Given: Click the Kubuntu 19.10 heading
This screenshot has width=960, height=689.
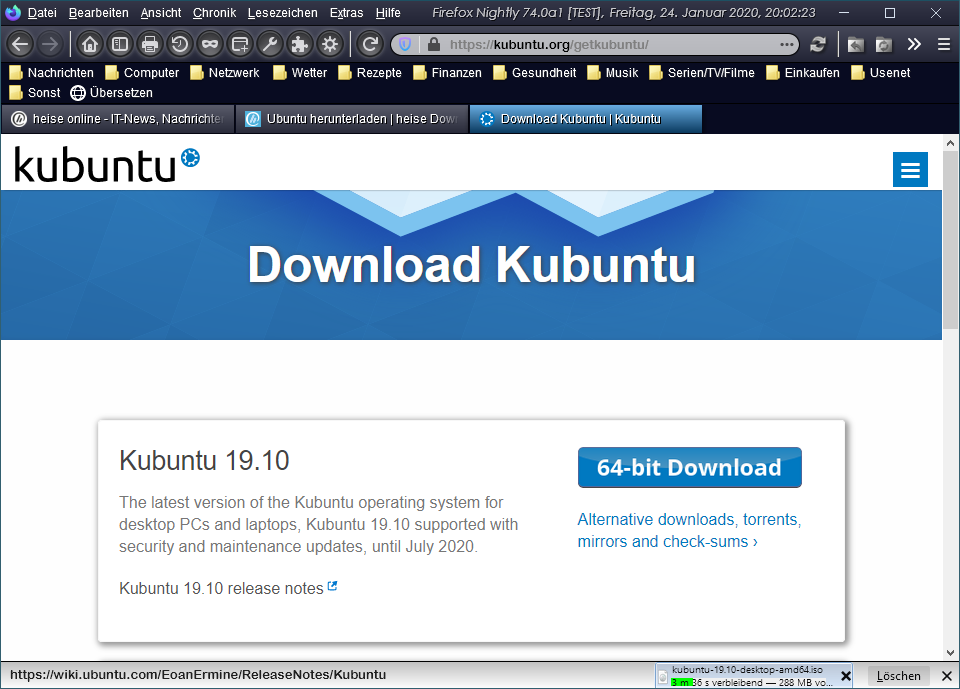Looking at the screenshot, I should click(204, 461).
